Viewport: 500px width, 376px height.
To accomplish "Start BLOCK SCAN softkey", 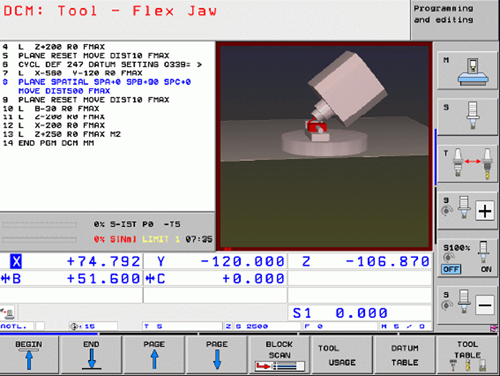I will click(279, 355).
